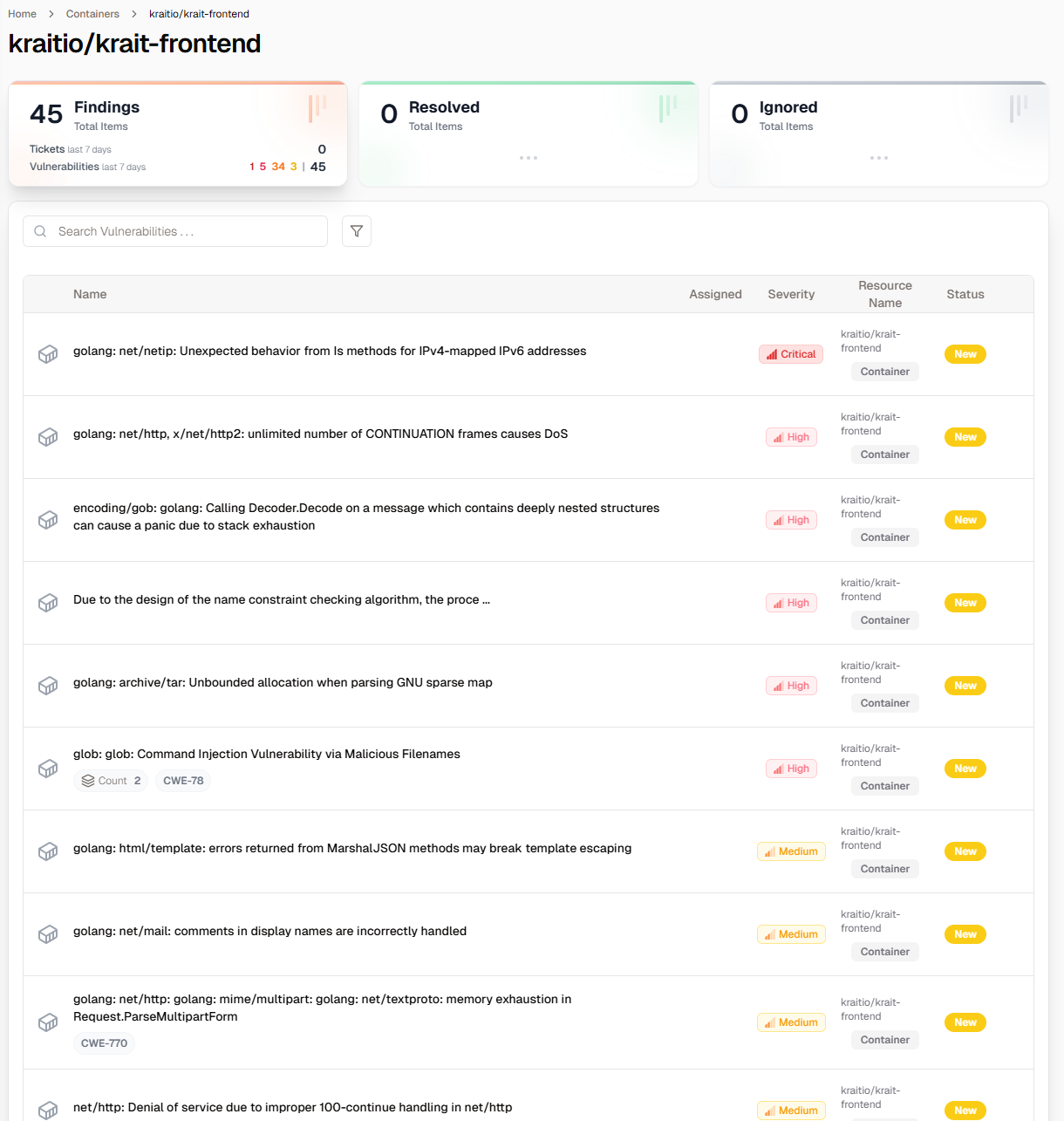Open the ellipsis menu on the Resolved card
The image size is (1064, 1121).
[x=528, y=158]
